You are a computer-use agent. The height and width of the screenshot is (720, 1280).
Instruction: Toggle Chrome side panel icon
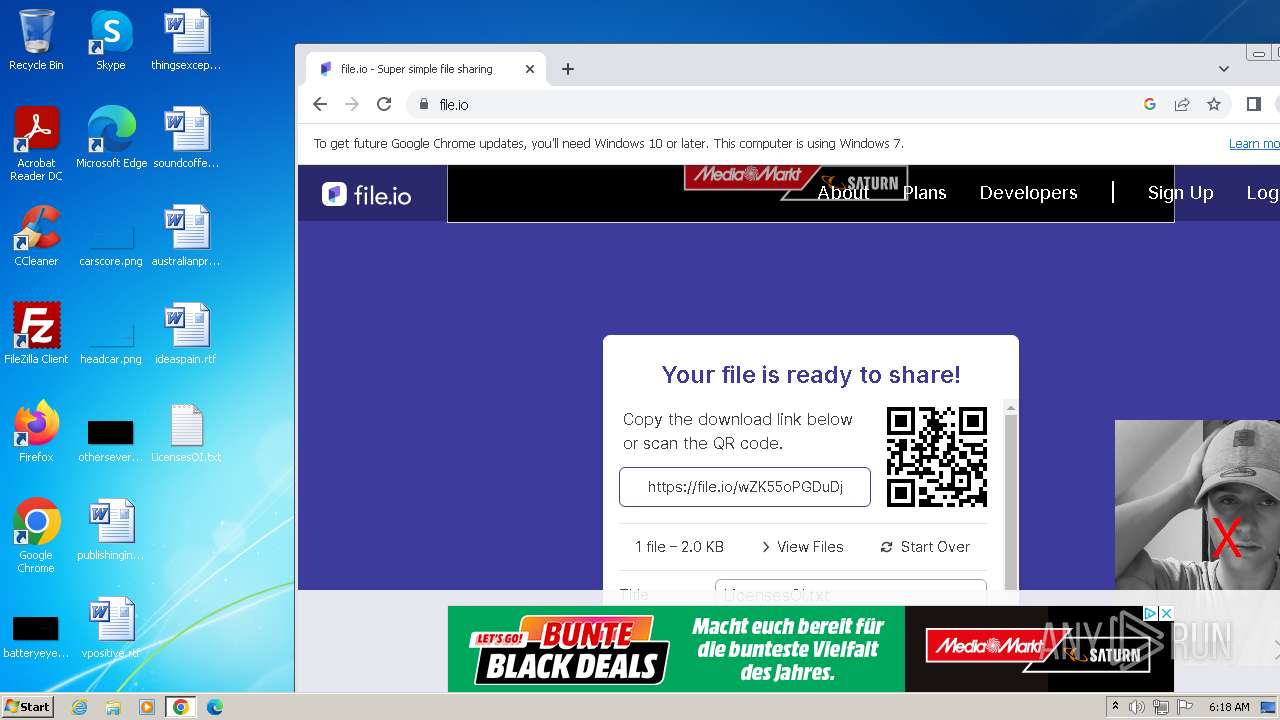pos(1254,104)
